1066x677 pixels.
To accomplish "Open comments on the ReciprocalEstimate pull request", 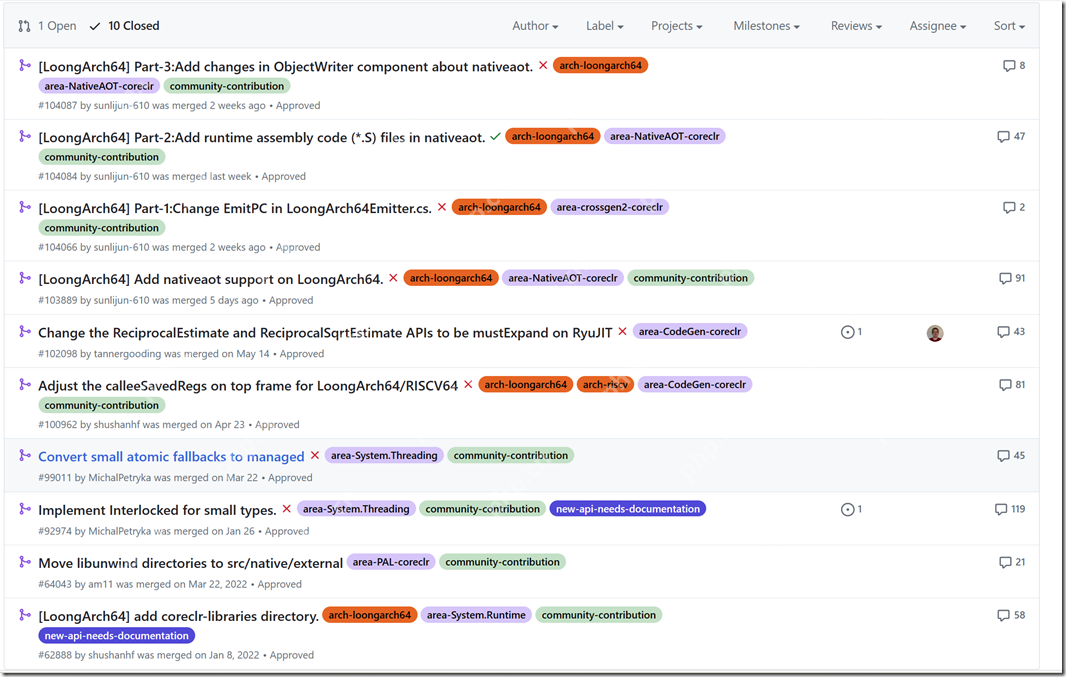I will click(1011, 331).
